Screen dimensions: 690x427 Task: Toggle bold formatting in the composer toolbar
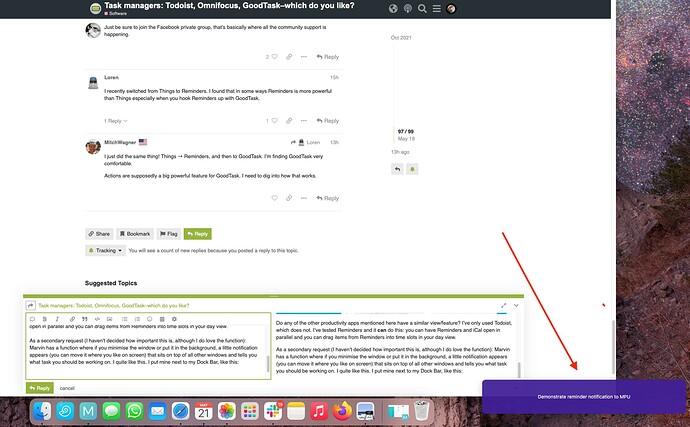click(44, 319)
